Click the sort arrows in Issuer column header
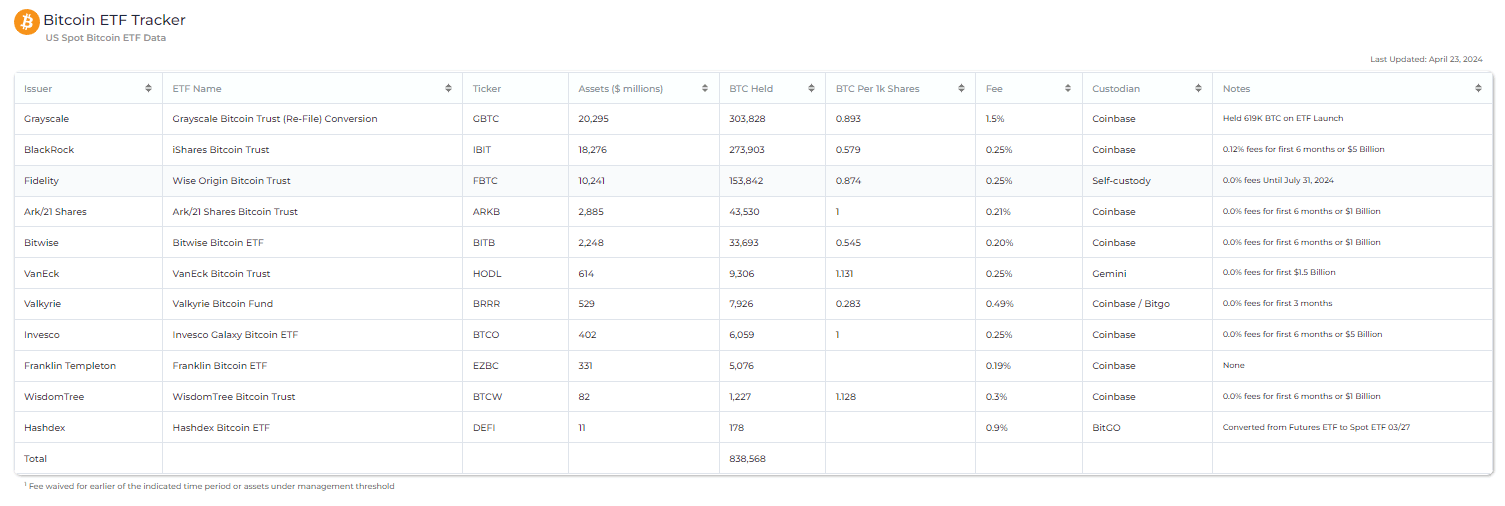 pyautogui.click(x=148, y=89)
